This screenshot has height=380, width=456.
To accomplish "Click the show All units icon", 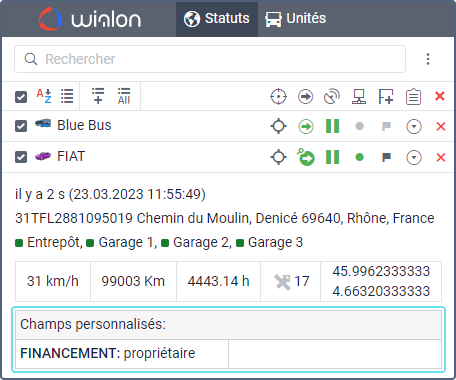I will [x=124, y=96].
